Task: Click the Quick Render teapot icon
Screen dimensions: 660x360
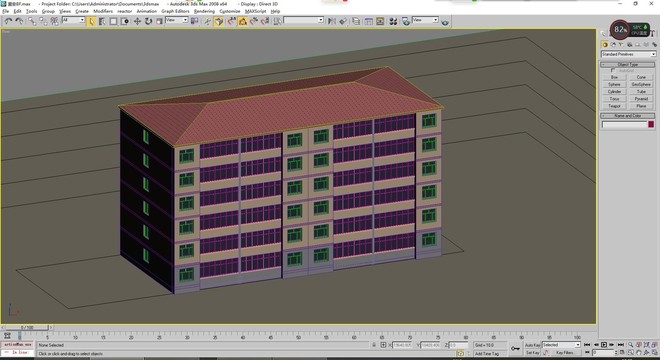Action: click(445, 21)
